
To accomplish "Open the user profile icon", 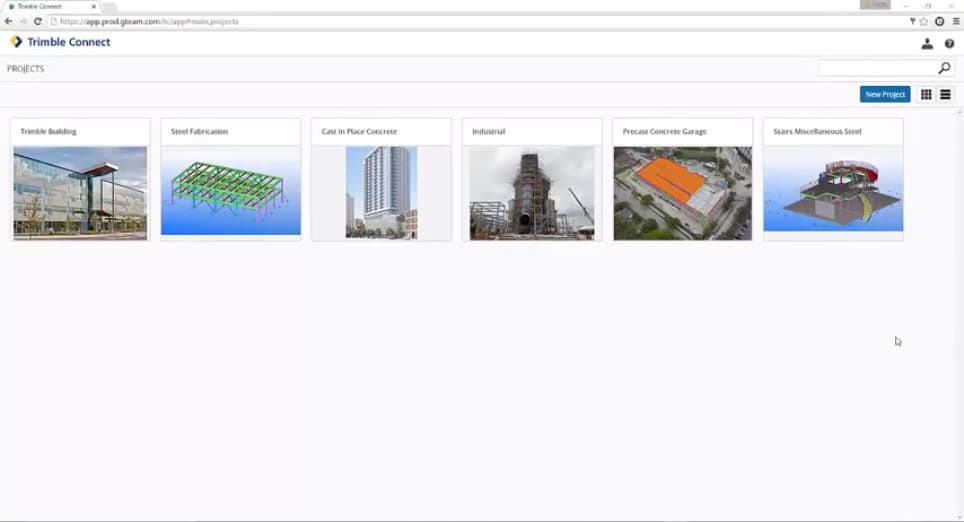I will [927, 44].
